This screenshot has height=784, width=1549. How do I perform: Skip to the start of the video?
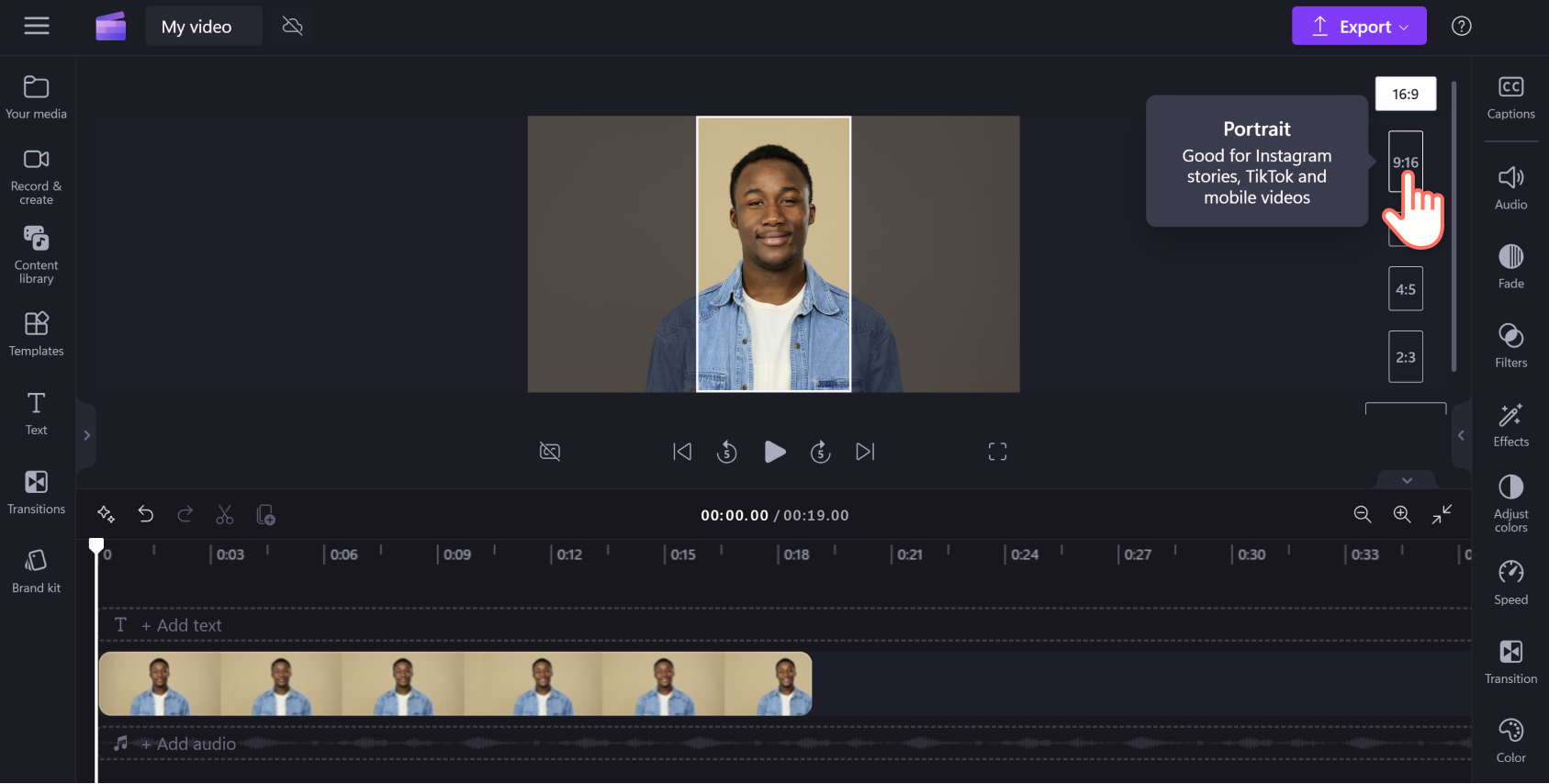pyautogui.click(x=682, y=452)
